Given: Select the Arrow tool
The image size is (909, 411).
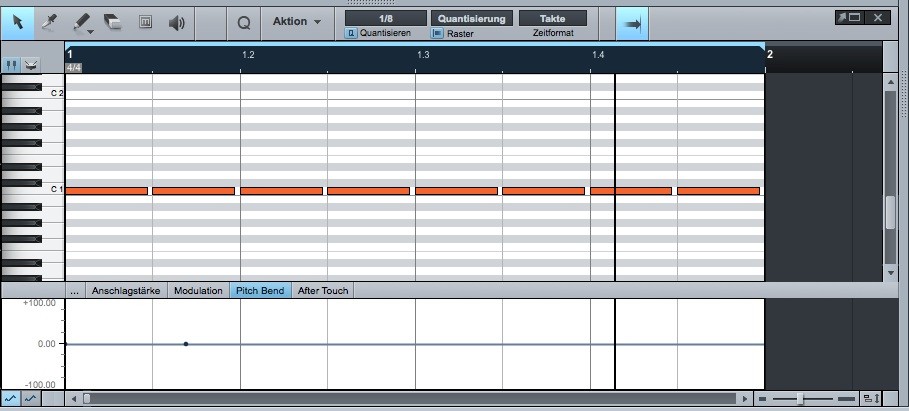Looking at the screenshot, I should pos(17,23).
